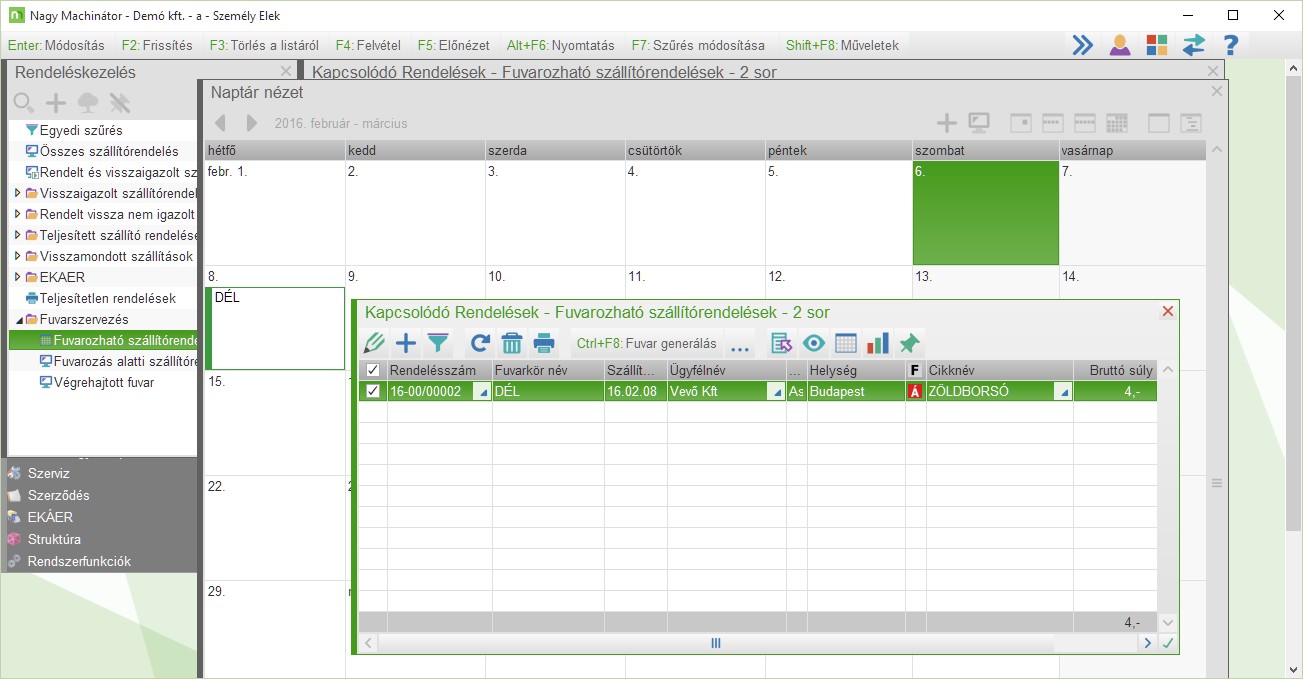This screenshot has width=1303, height=679.
Task: Open the dropdown arrow in Vevő Kft cell
Action: tap(776, 392)
